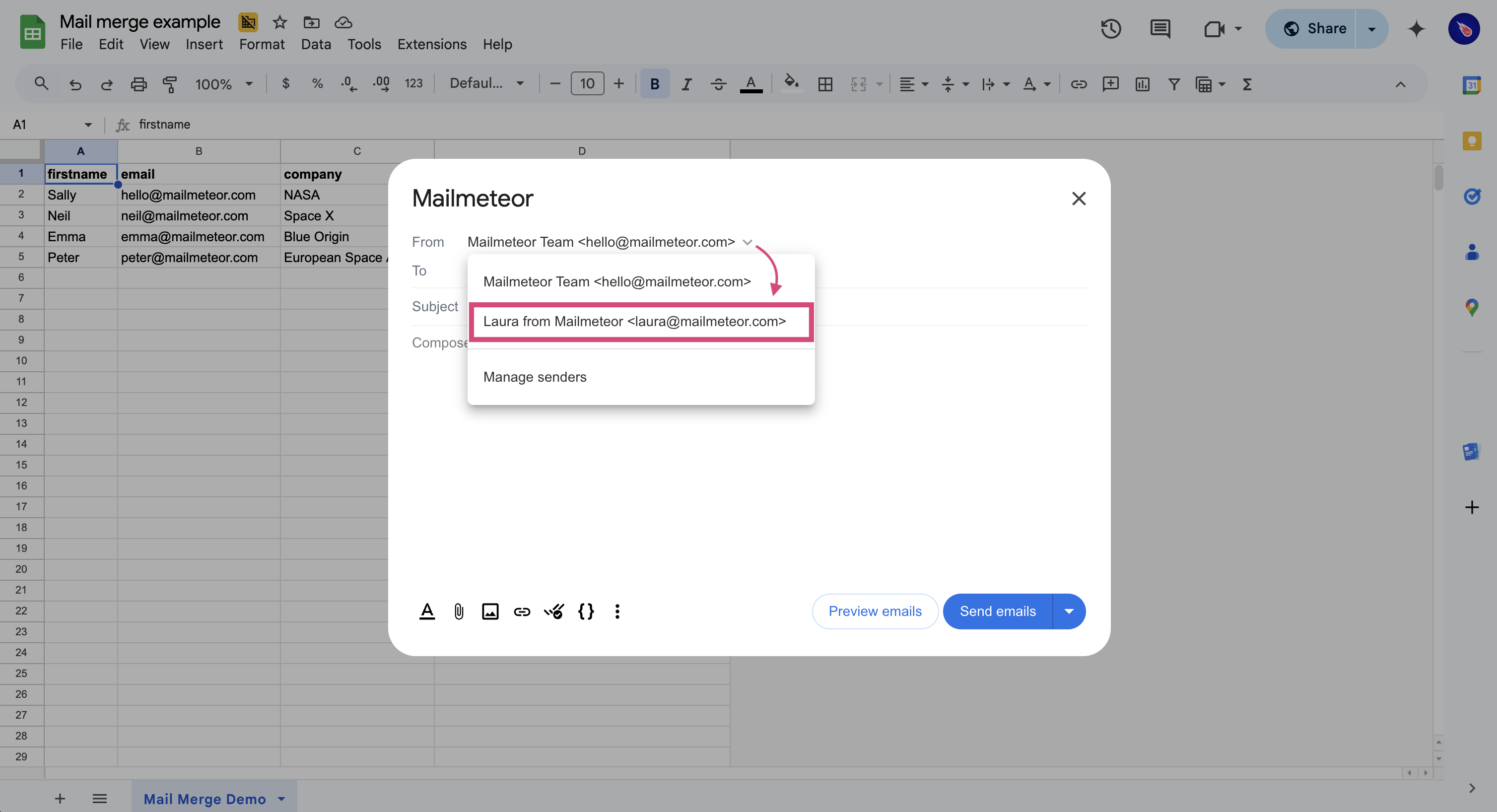Click Manage senders option
Screen dimensions: 1497x812
coord(640,377)
